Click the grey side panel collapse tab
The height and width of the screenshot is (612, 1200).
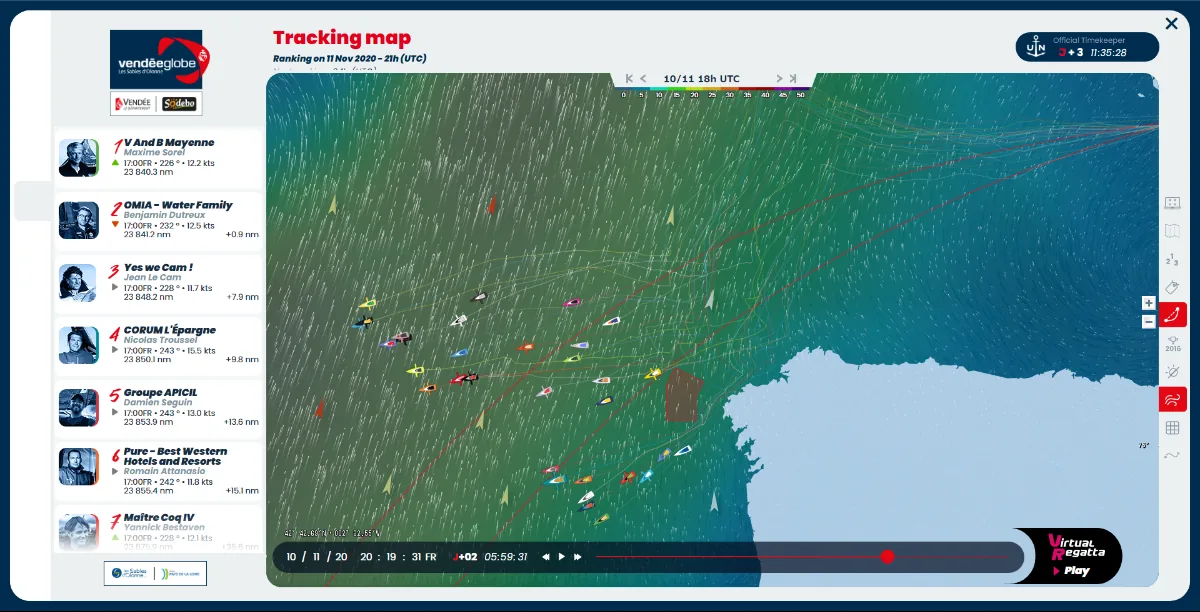[33, 201]
